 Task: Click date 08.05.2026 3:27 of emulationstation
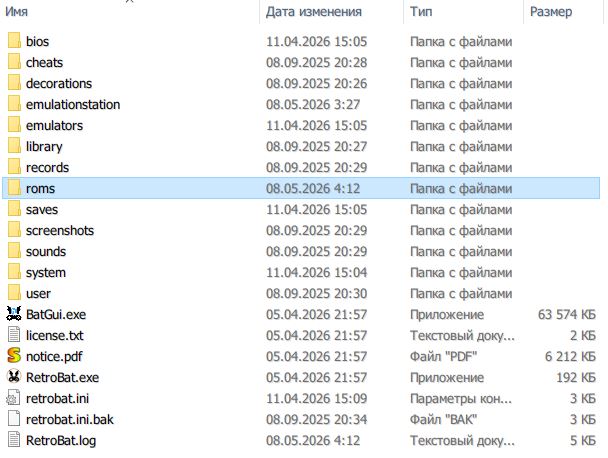click(313, 104)
